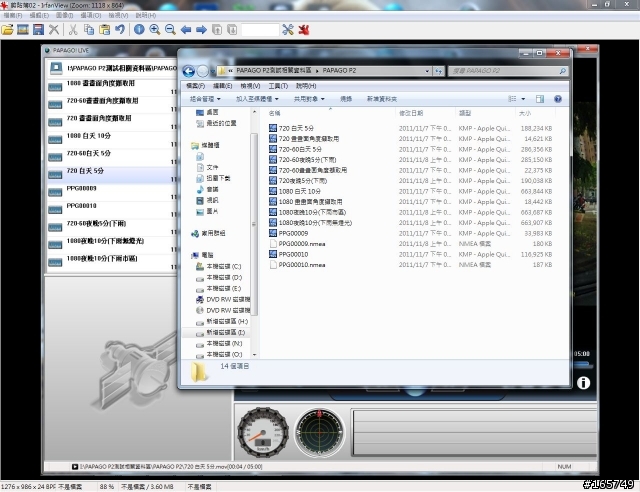Open the 加入至媒體櫃 dropdown
This screenshot has width=640, height=492.
[x=257, y=99]
